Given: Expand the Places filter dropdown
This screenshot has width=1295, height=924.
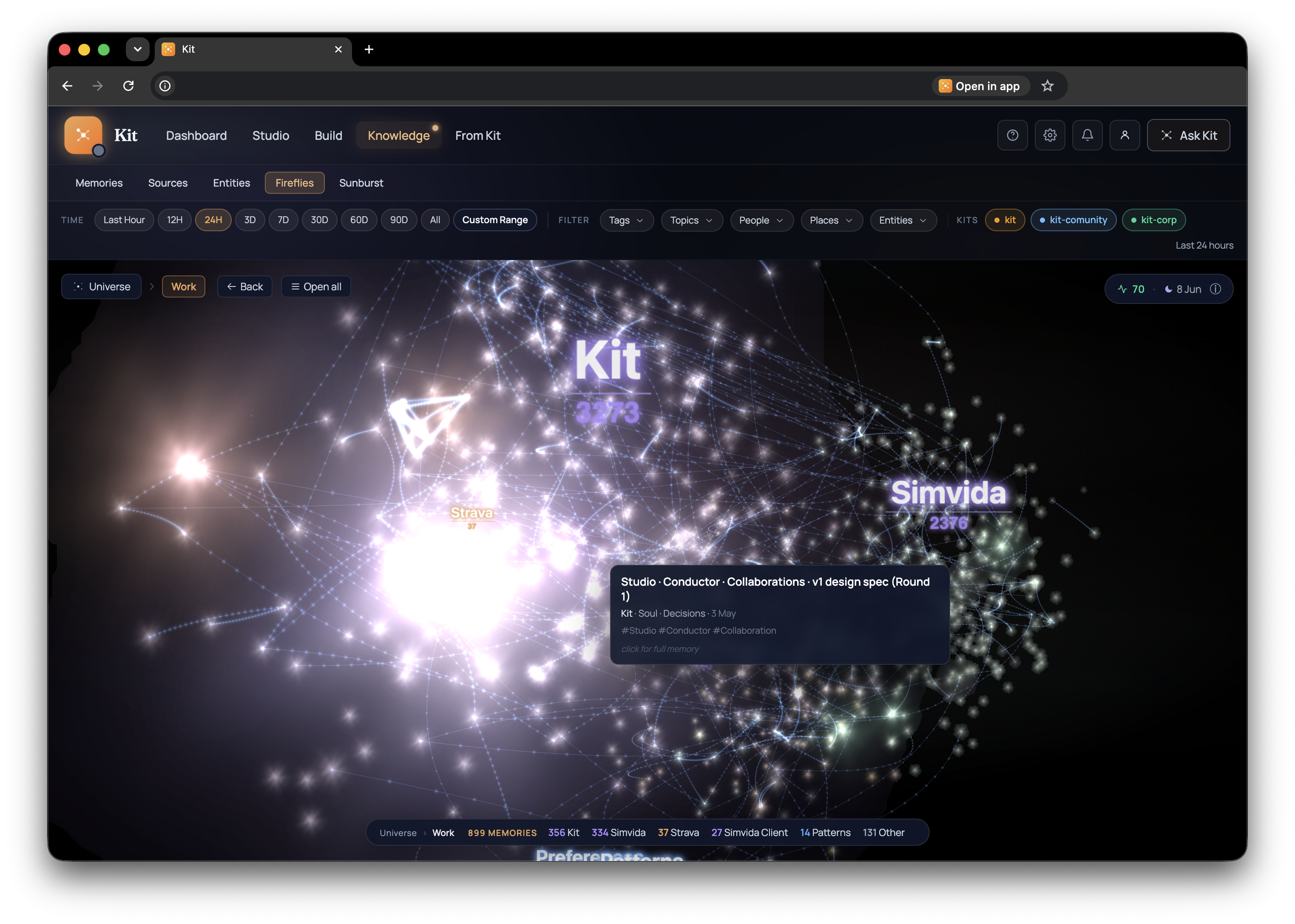Looking at the screenshot, I should pos(832,220).
